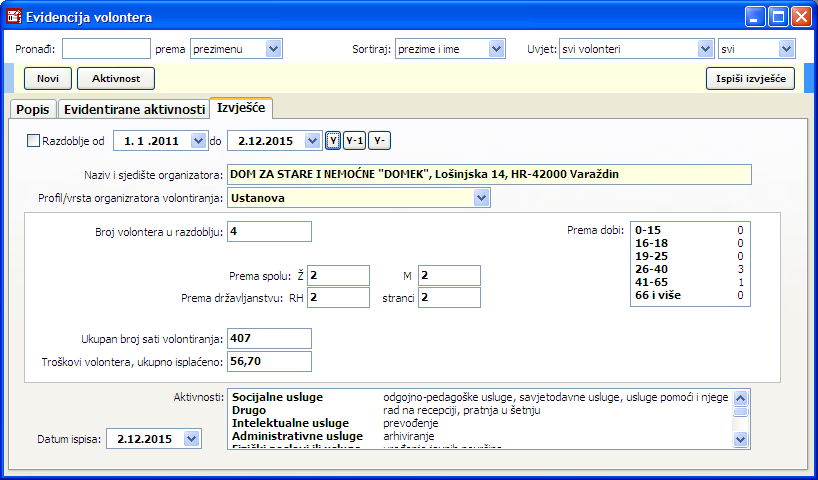Expand the Uvjet svi volonteri dropdown
Image resolution: width=818 pixels, height=480 pixels.
tap(706, 49)
